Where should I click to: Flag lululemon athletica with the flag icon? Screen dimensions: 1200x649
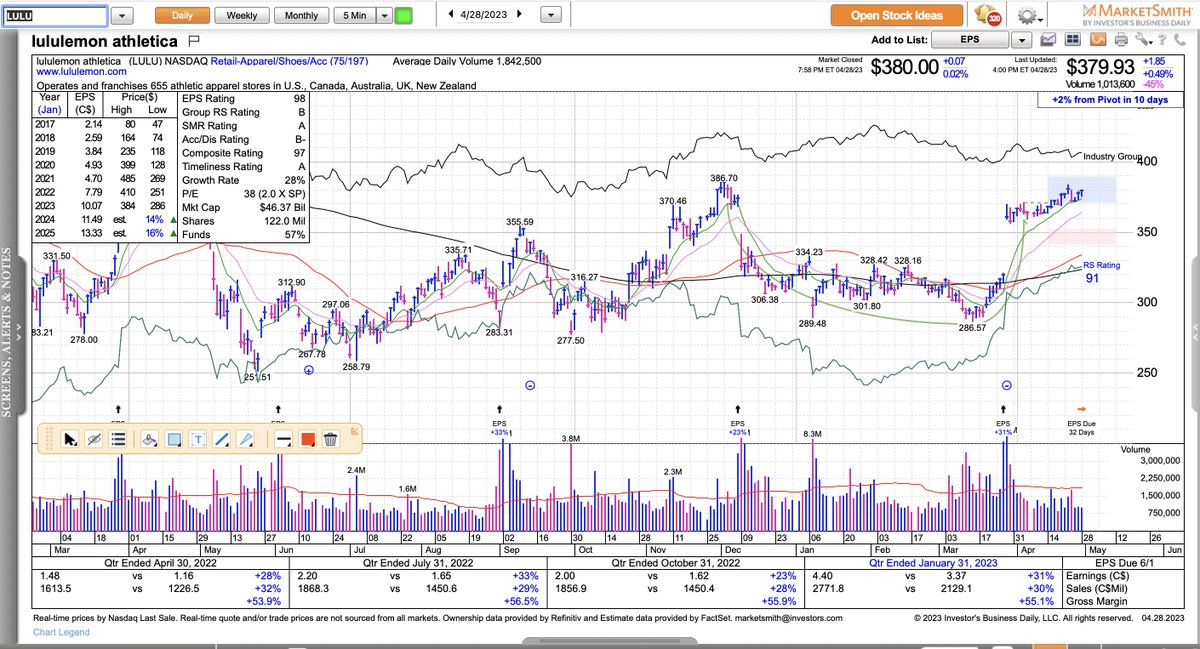194,41
